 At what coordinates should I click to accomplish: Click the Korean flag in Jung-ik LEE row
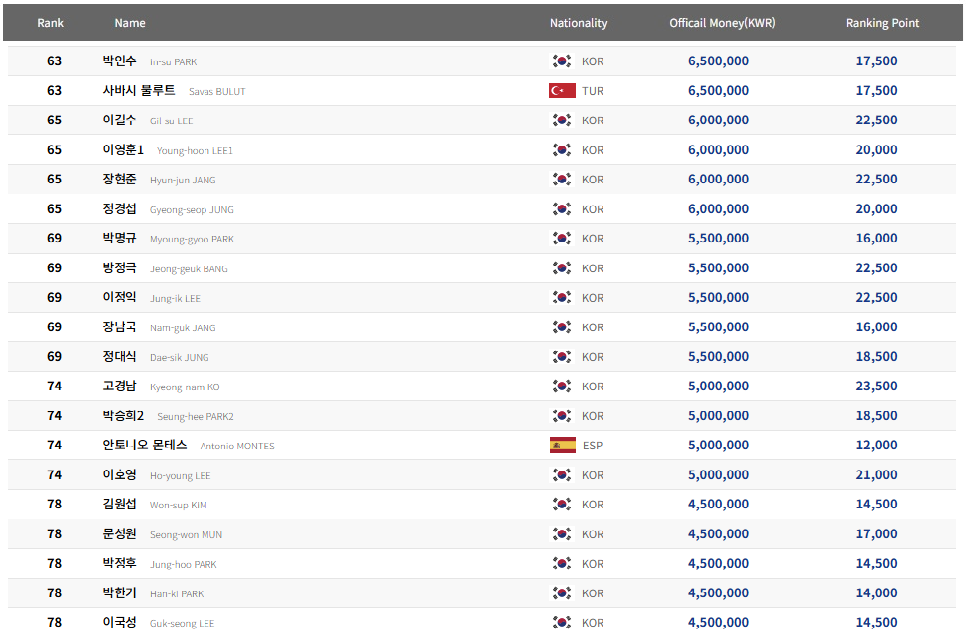(562, 297)
